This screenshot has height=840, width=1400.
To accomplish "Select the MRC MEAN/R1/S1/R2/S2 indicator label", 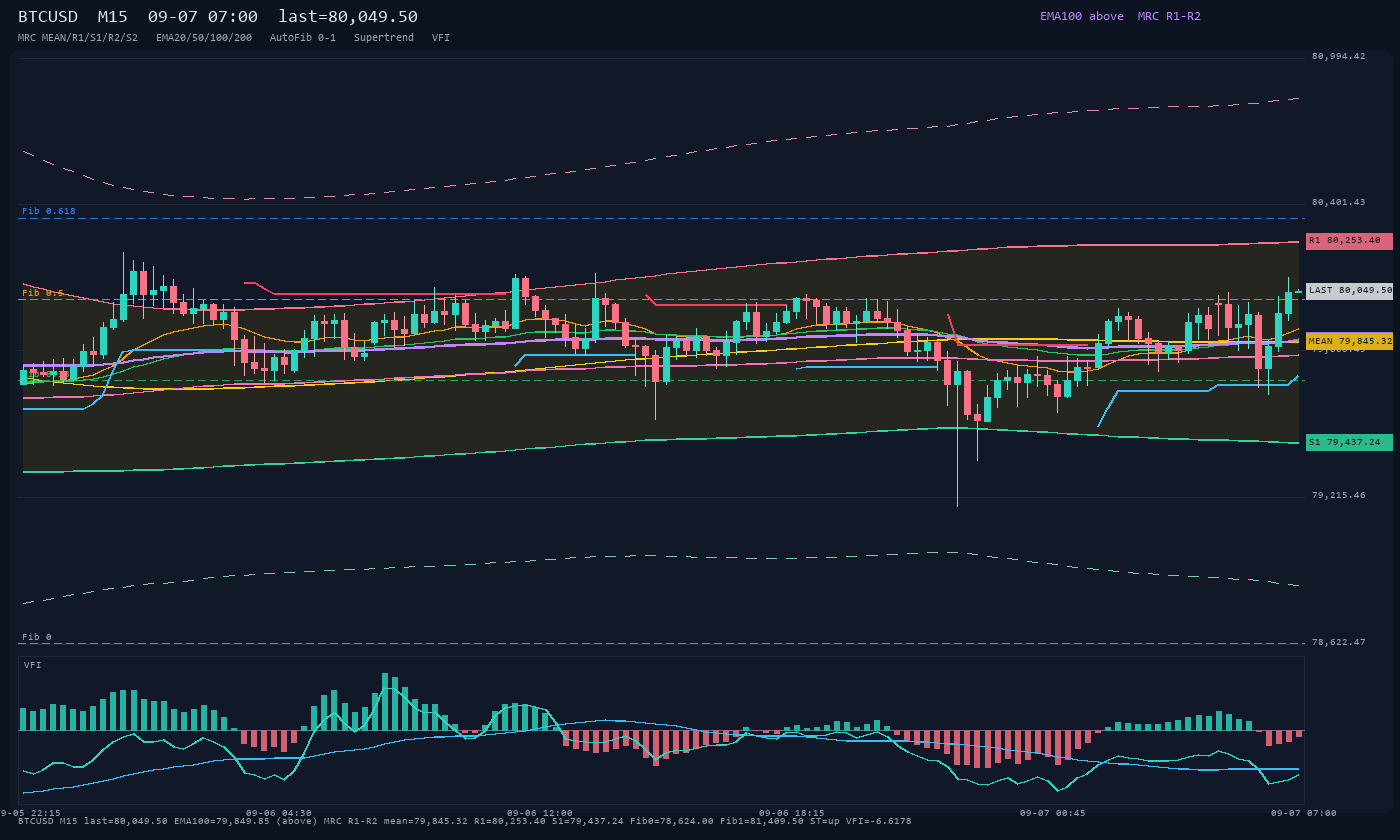I will (78, 37).
